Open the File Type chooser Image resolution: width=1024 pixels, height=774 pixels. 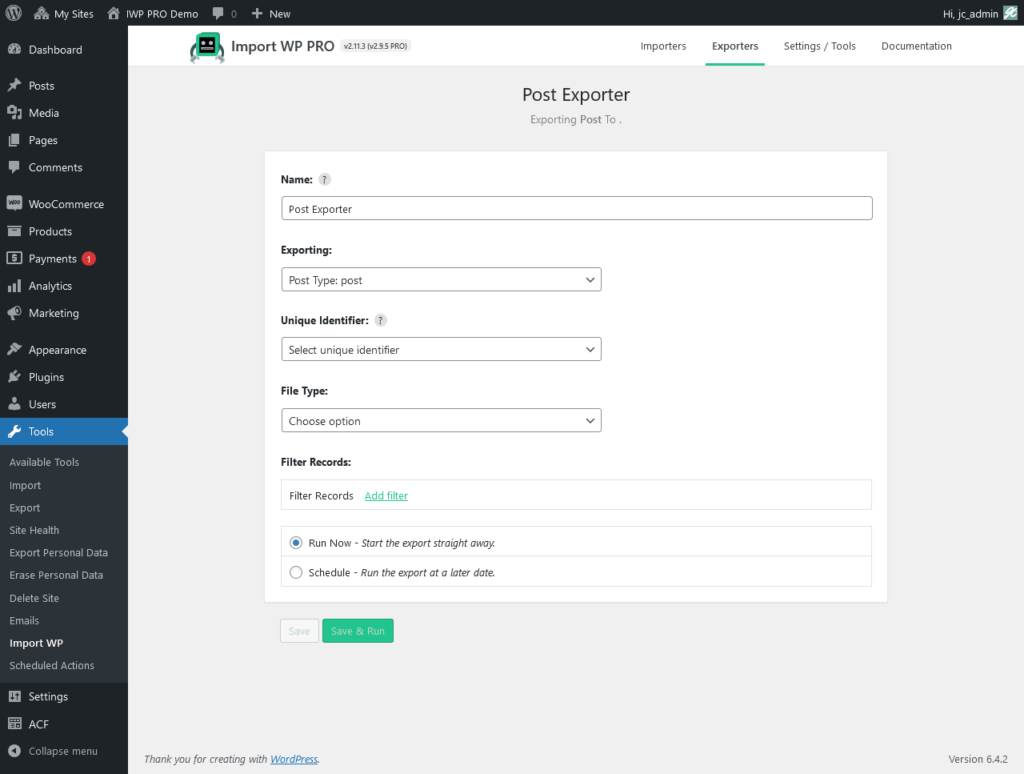[x=441, y=420]
